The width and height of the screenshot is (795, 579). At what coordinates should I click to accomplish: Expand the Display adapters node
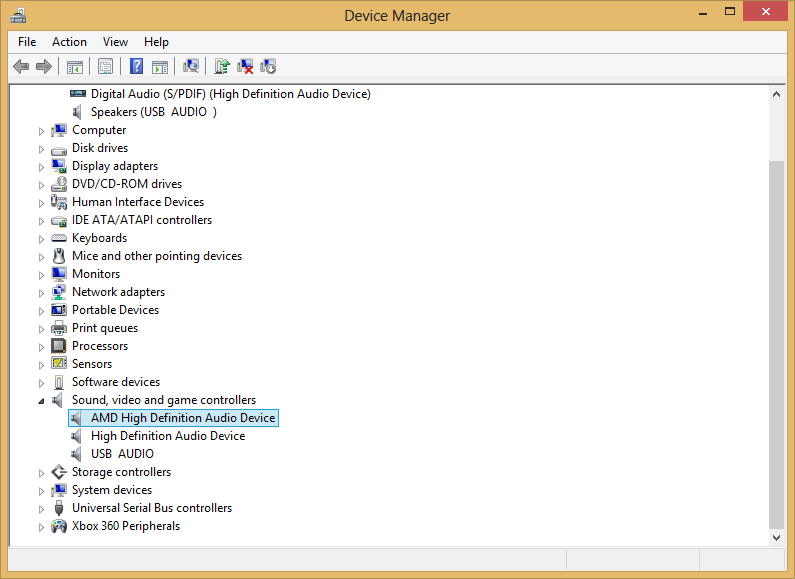41,167
